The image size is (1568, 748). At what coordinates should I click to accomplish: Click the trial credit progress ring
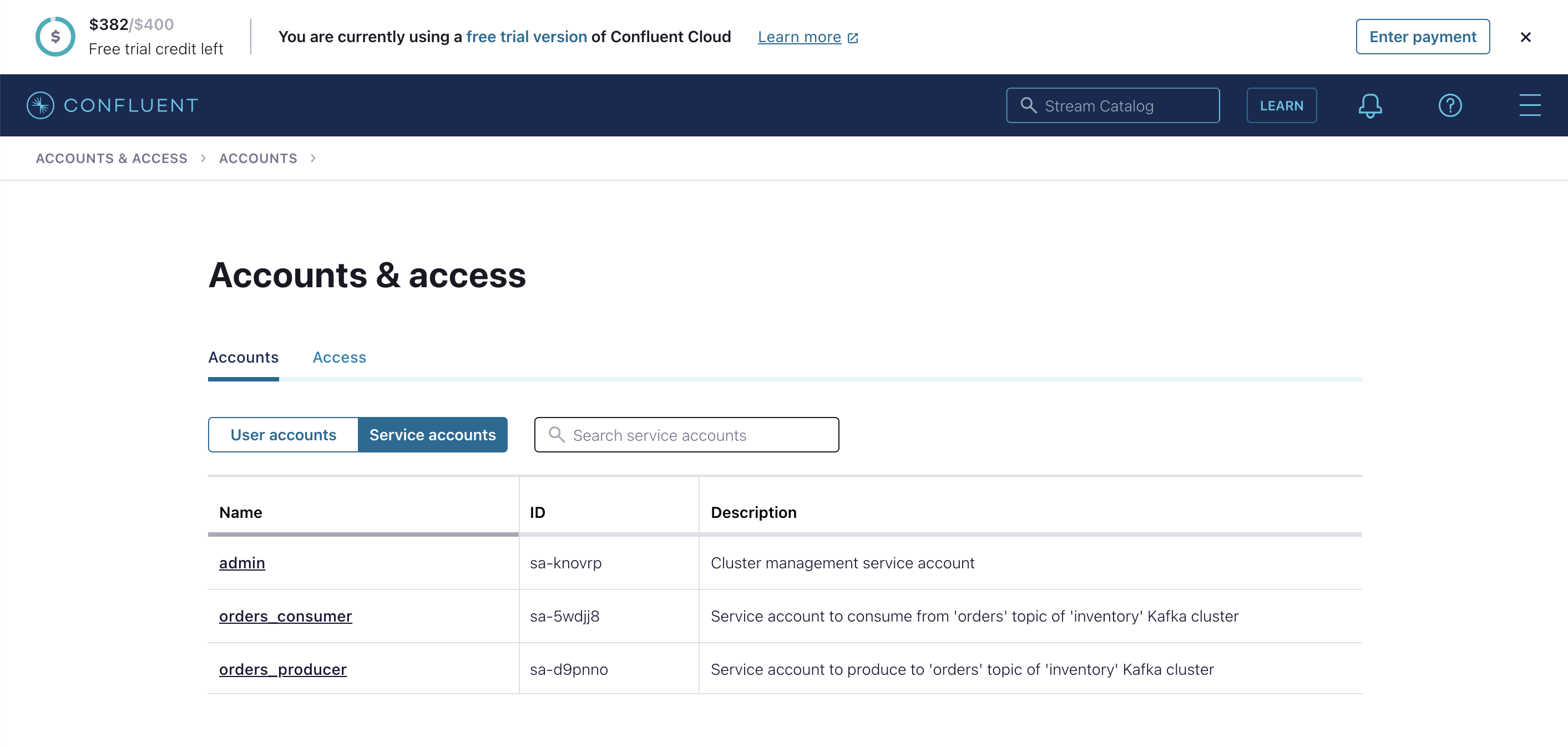(55, 37)
